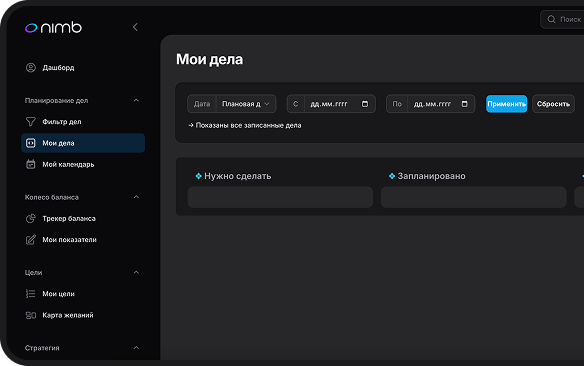Click the Применить button
The height and width of the screenshot is (366, 584).
[x=507, y=104]
